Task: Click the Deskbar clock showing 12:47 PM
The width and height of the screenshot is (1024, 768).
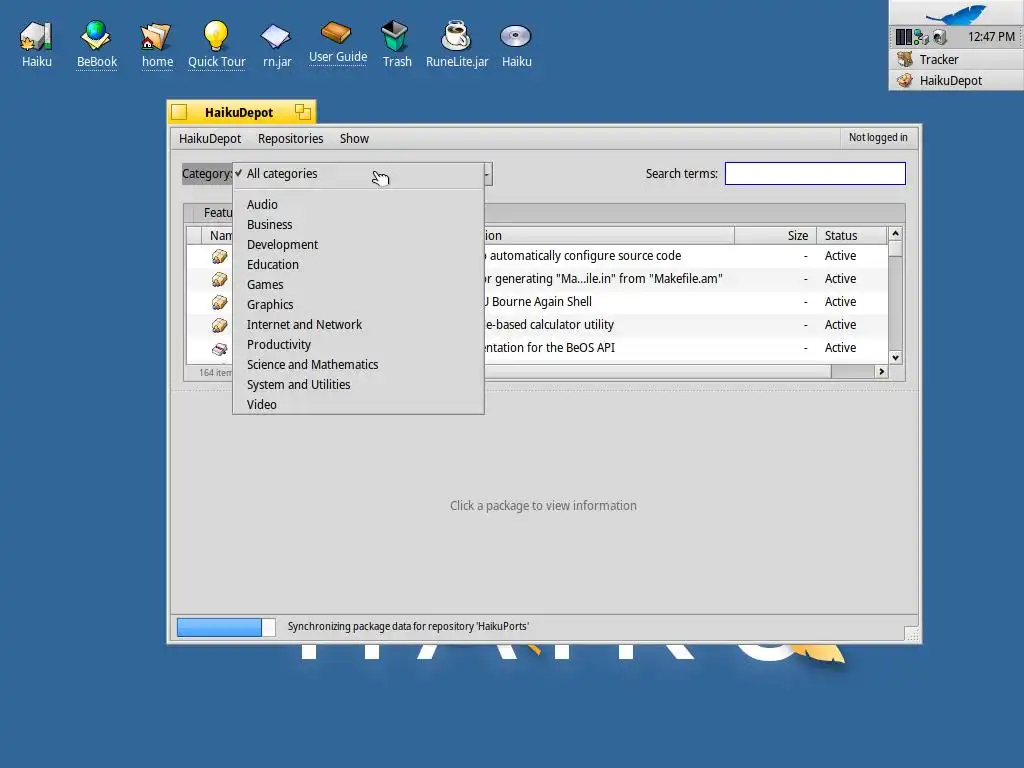Action: click(991, 37)
